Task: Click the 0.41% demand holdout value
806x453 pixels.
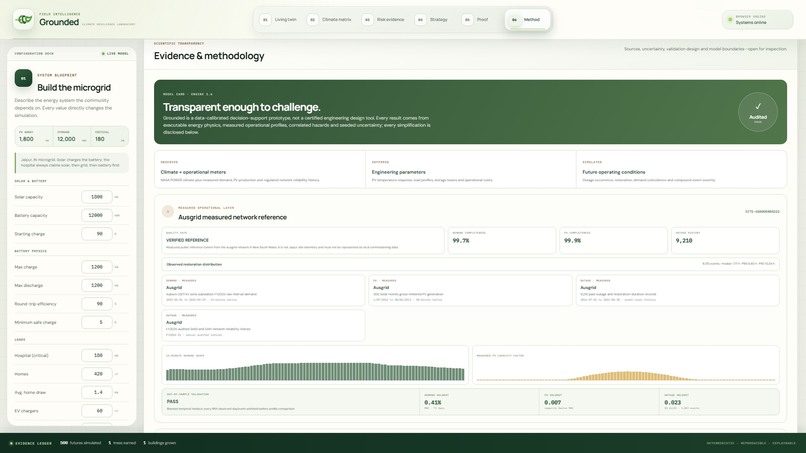Action: click(433, 403)
